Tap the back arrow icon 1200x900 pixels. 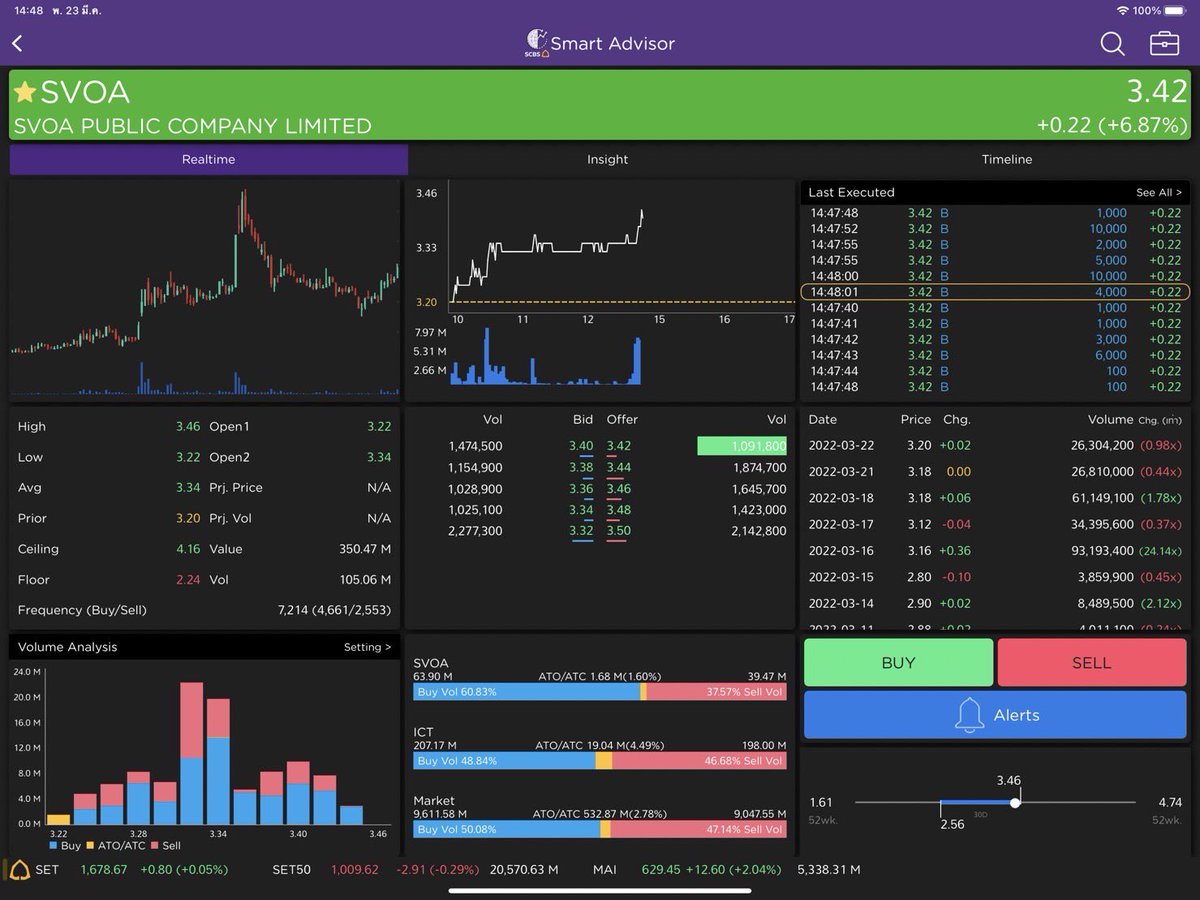click(x=17, y=43)
